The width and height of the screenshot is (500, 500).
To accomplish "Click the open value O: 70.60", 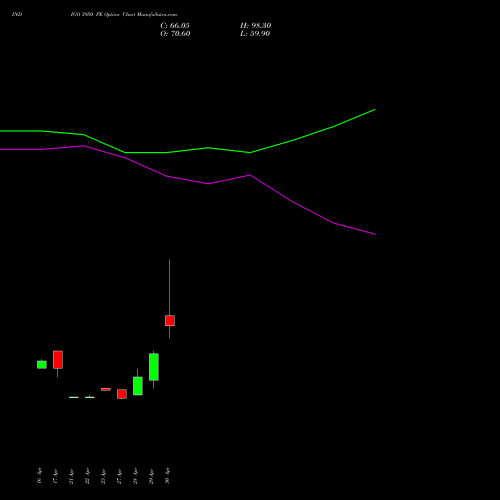I will coord(175,34).
